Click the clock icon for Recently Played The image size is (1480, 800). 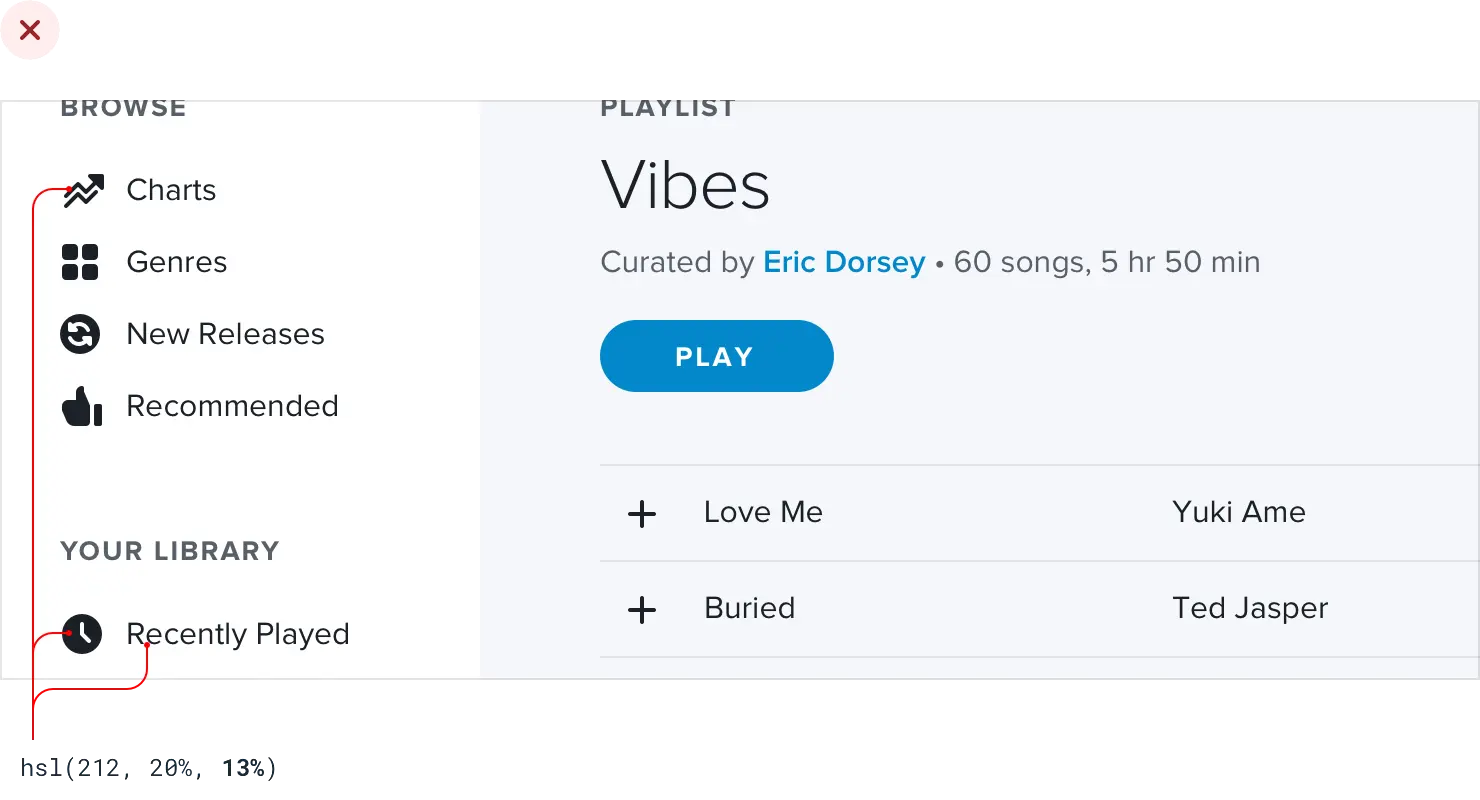(x=82, y=634)
